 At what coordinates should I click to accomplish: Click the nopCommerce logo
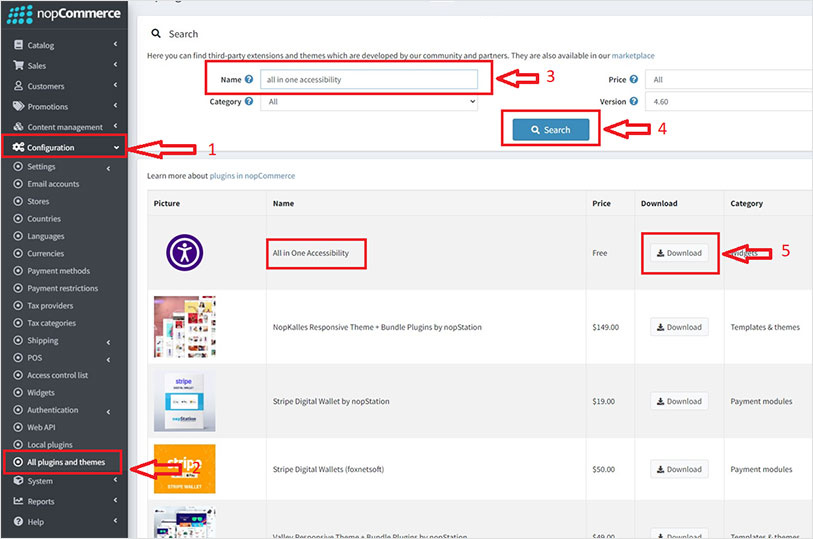tap(63, 13)
